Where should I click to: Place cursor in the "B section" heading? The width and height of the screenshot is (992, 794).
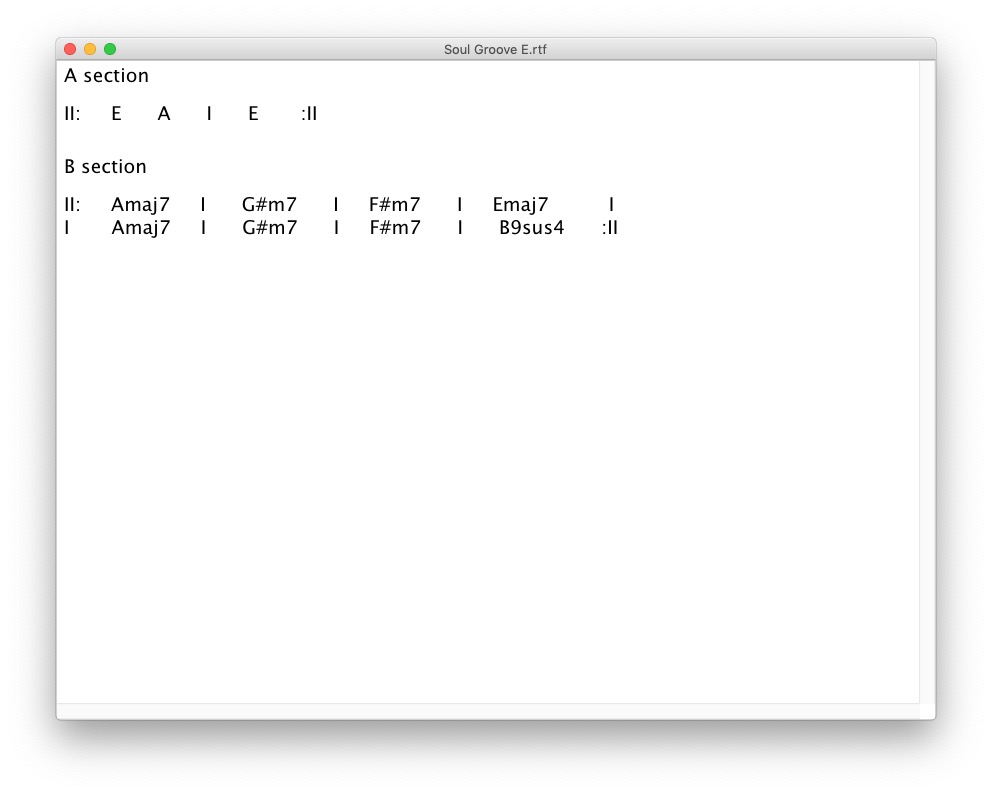[x=105, y=167]
